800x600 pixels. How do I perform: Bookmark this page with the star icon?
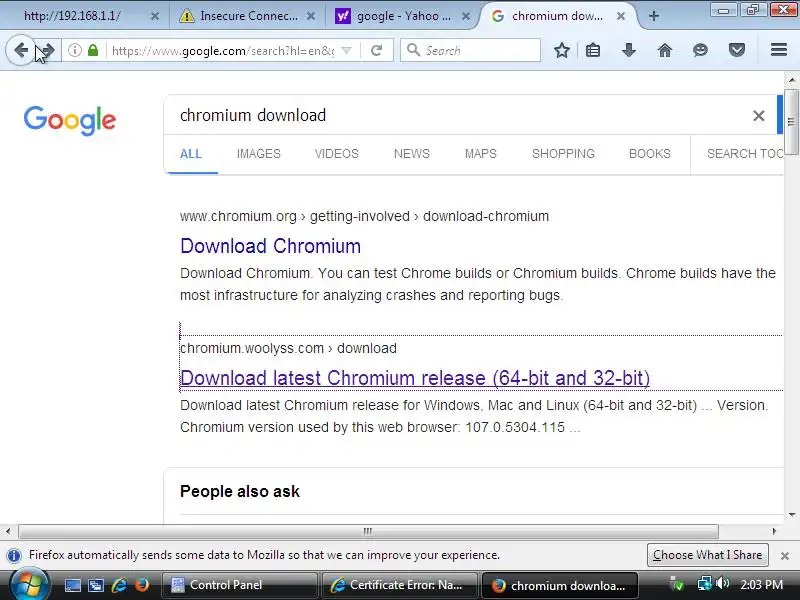pyautogui.click(x=562, y=50)
